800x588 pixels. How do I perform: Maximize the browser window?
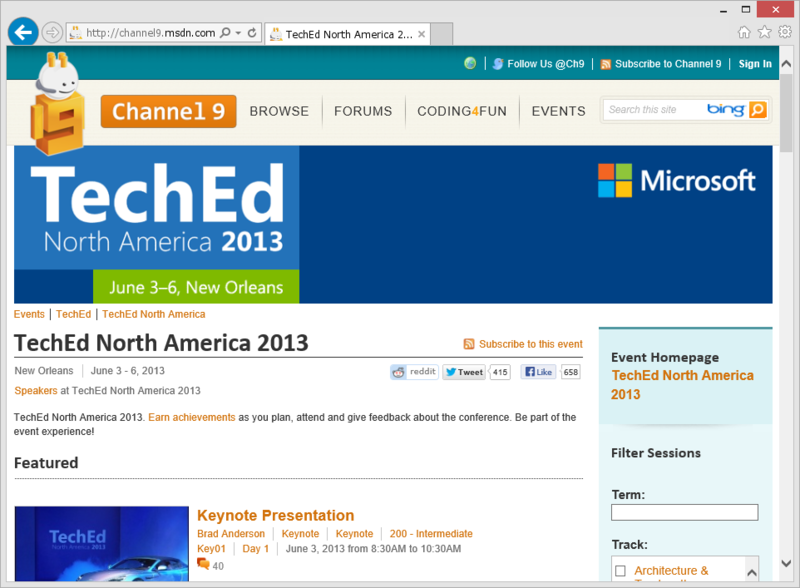pyautogui.click(x=746, y=10)
